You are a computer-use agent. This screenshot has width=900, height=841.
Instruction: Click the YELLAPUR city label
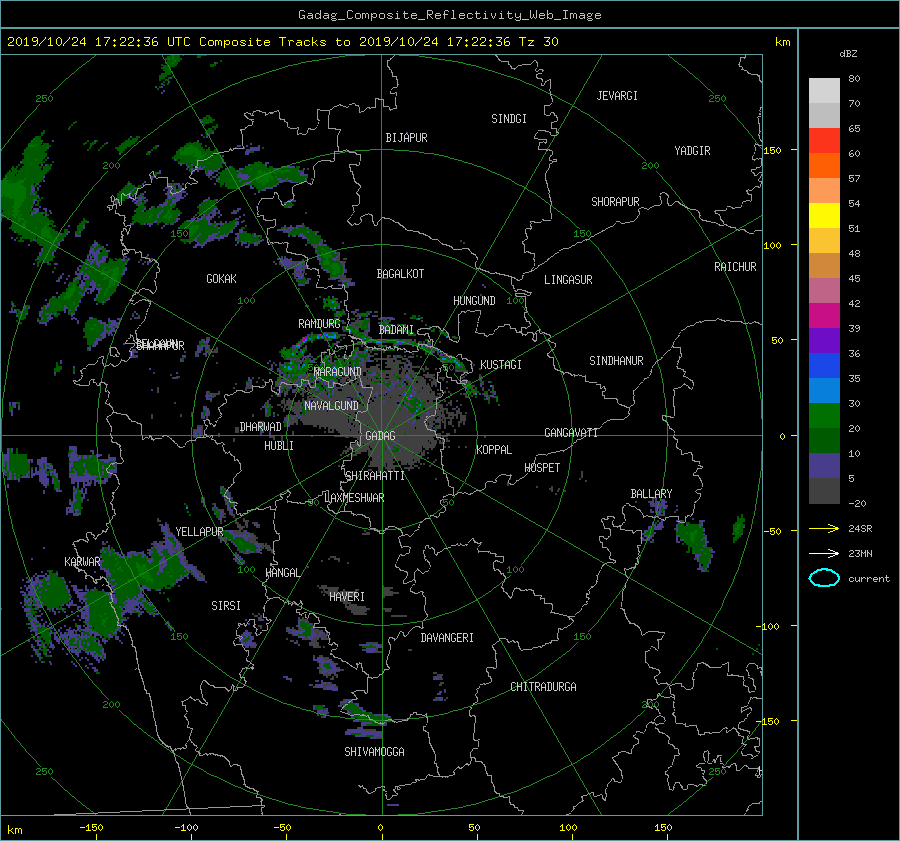(x=199, y=532)
